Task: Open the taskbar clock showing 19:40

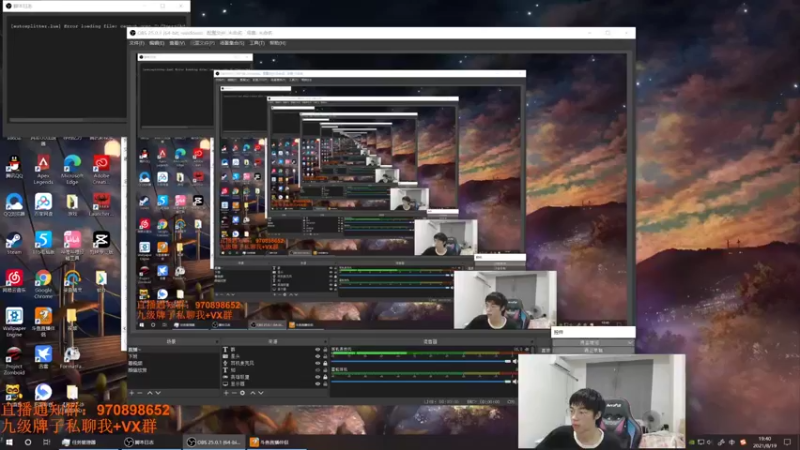Action: (765, 442)
